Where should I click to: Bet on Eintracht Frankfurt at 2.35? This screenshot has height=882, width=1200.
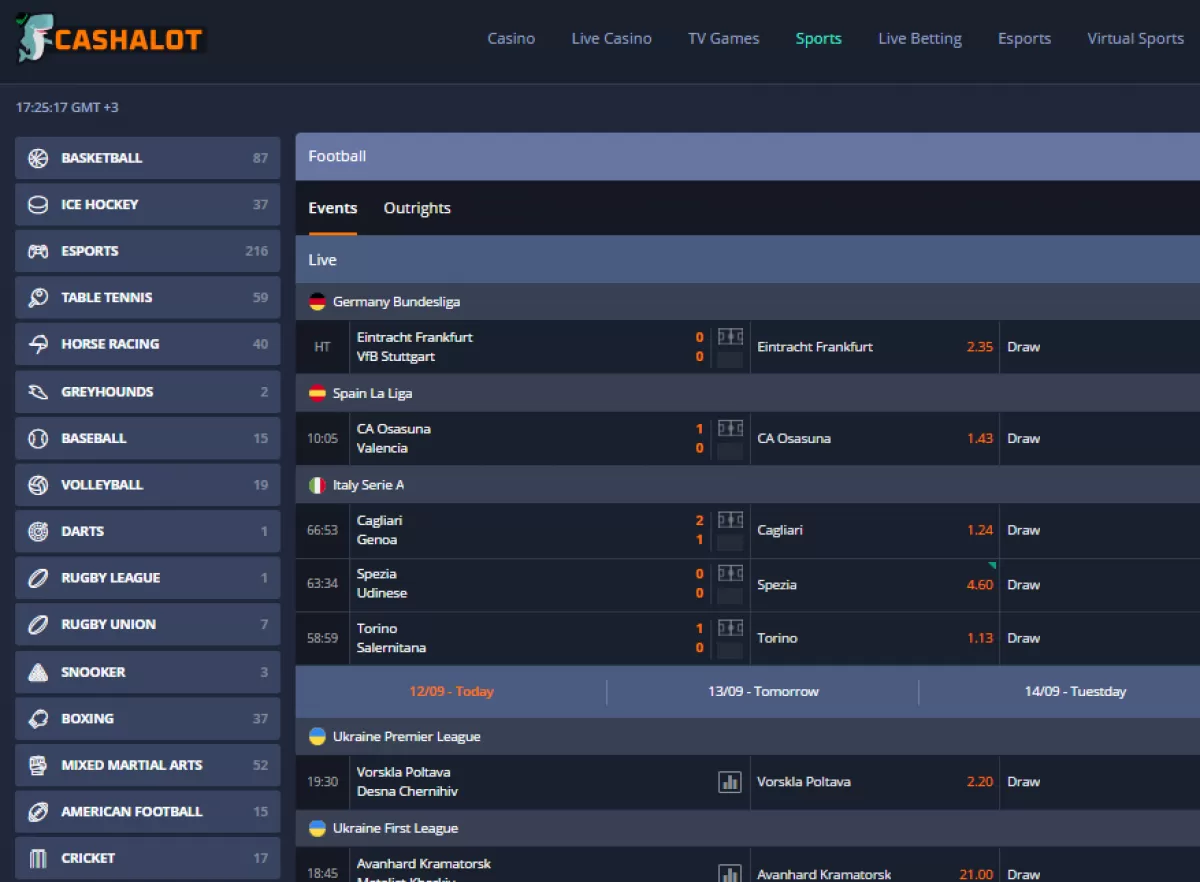point(875,347)
